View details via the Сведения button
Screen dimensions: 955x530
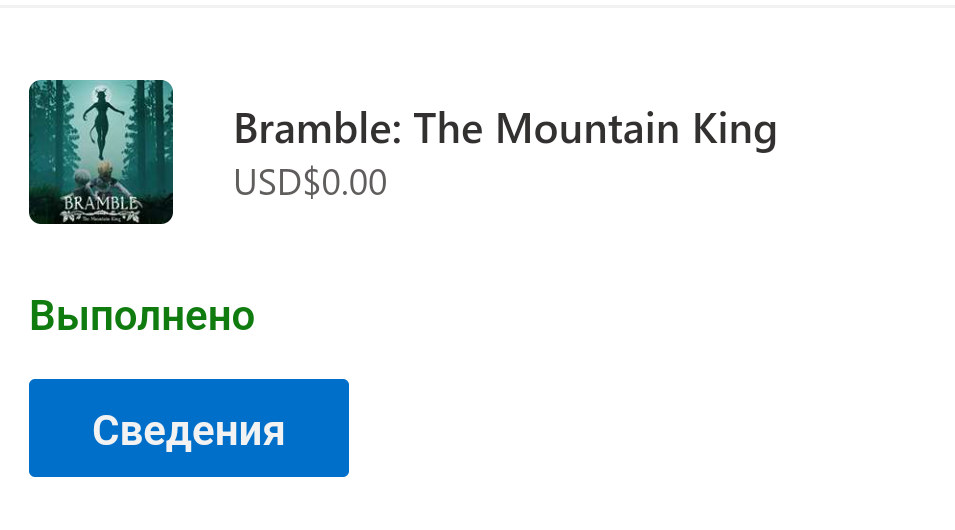tap(189, 428)
